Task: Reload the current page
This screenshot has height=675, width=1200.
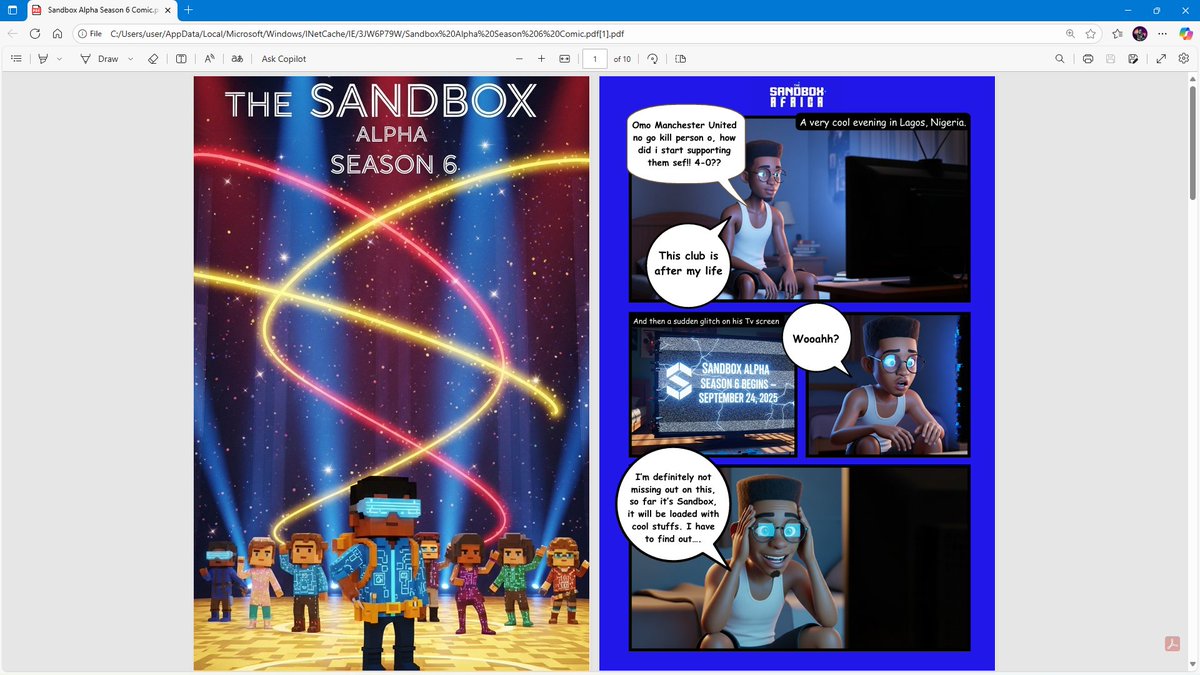Action: point(35,33)
